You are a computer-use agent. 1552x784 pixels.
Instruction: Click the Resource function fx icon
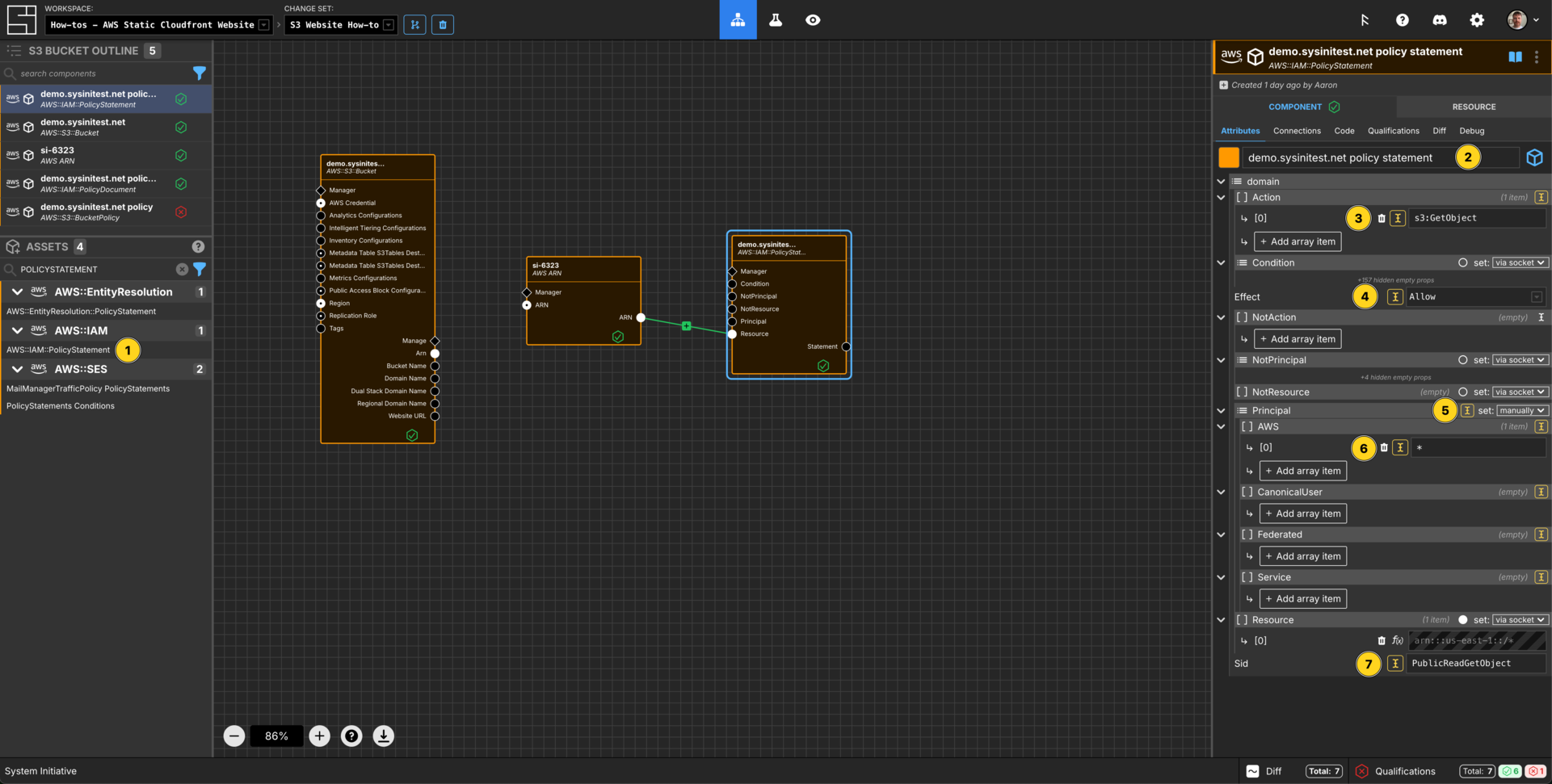click(x=1397, y=640)
